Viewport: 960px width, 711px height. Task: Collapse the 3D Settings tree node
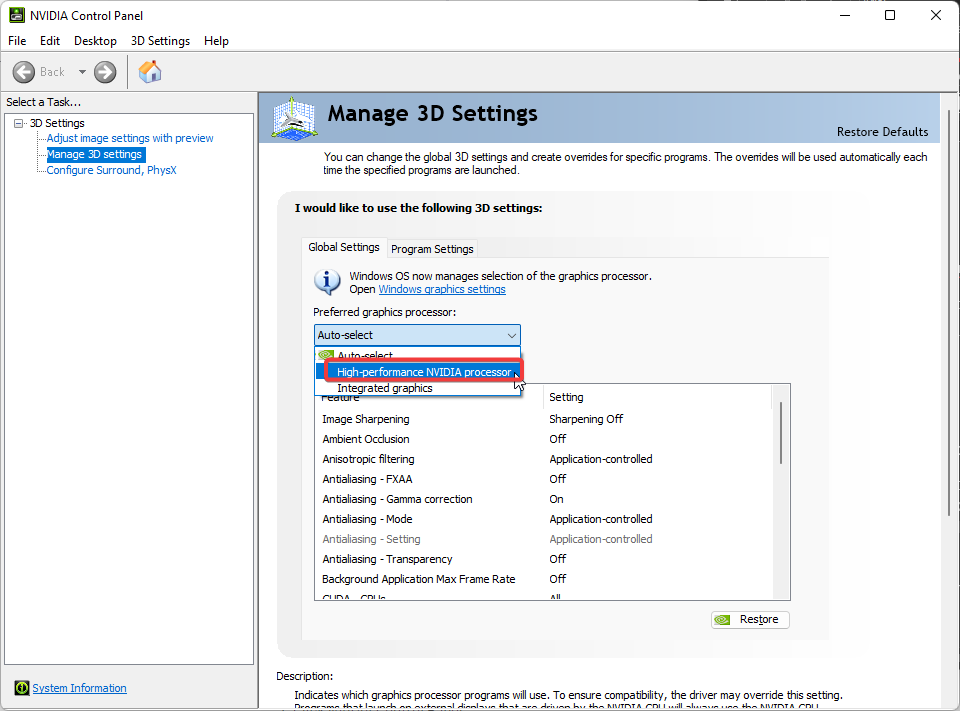[18, 123]
